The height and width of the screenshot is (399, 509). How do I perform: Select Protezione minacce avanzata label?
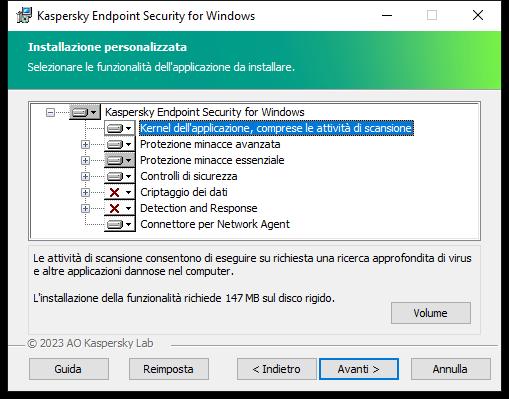(x=210, y=144)
